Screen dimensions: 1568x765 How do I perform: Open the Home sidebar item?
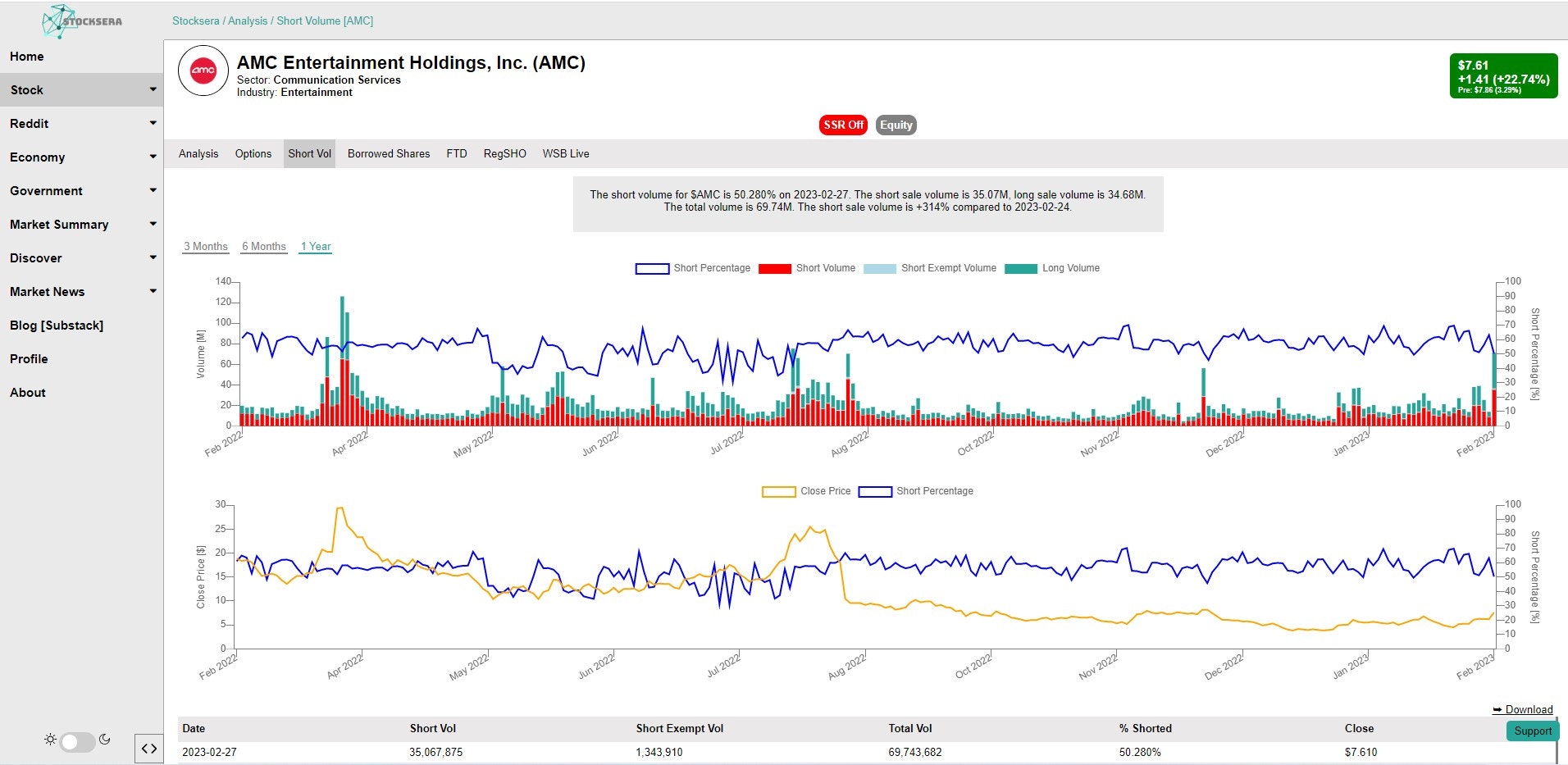click(27, 57)
